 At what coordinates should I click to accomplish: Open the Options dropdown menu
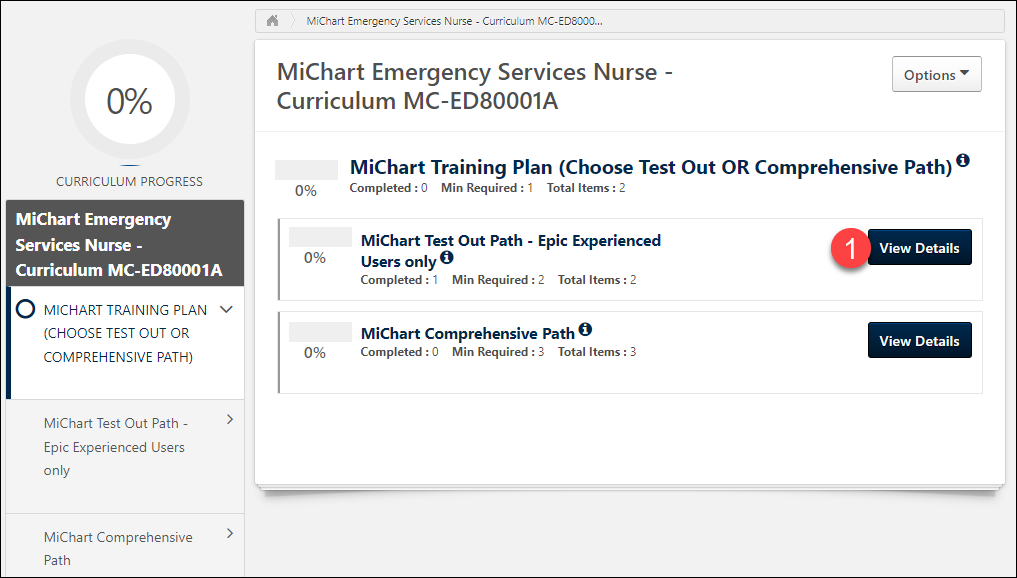tap(936, 75)
